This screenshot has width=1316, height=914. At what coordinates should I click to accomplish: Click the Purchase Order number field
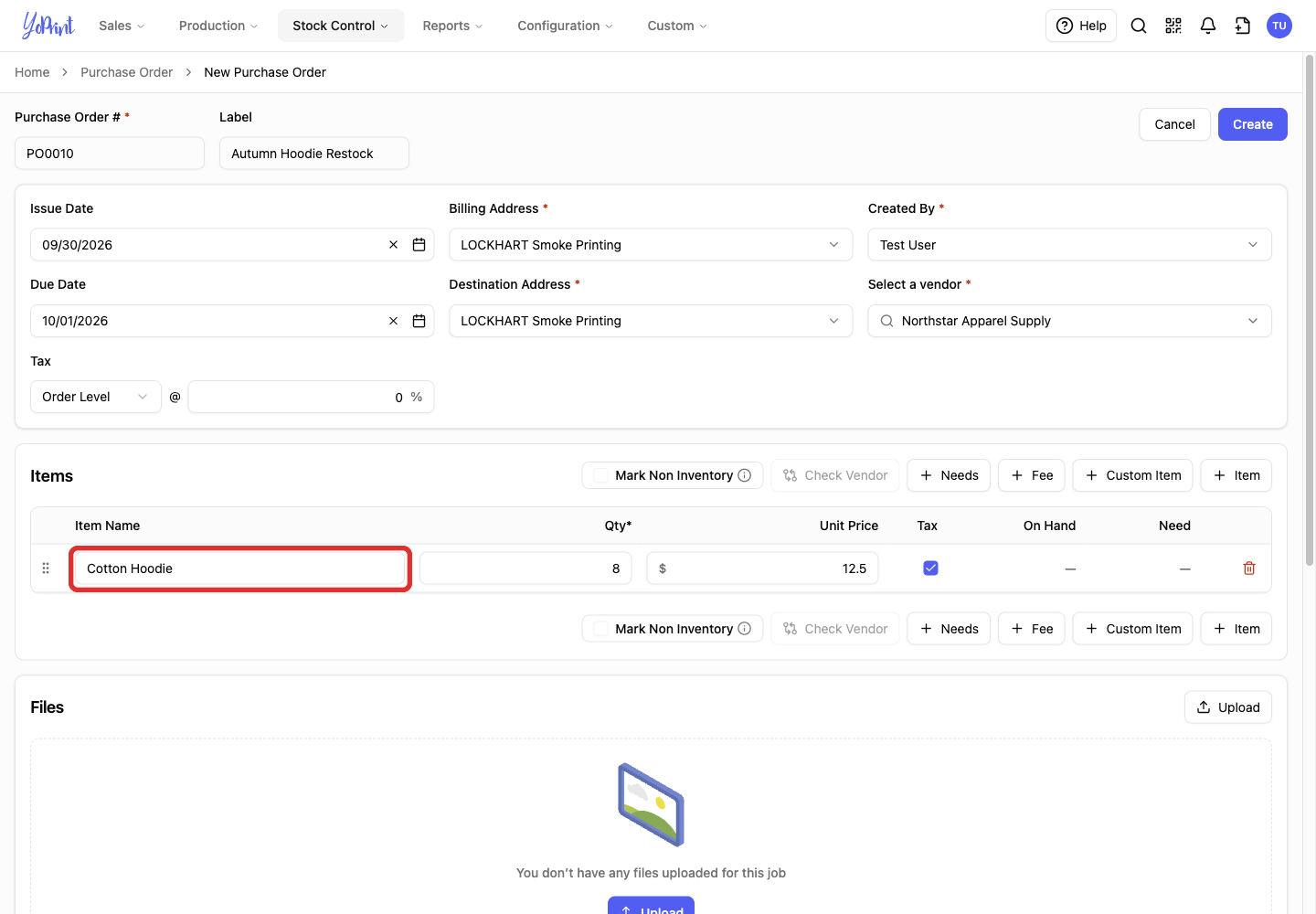pyautogui.click(x=110, y=154)
